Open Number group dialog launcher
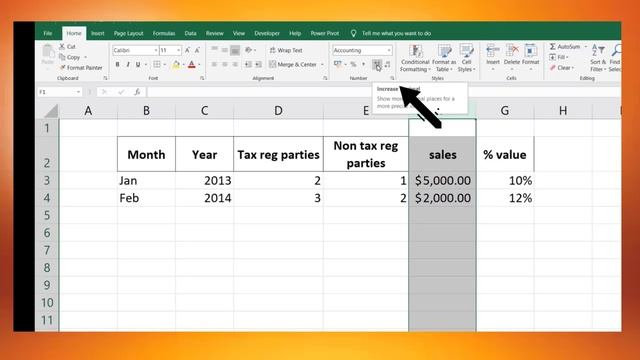The image size is (640, 360). (392, 78)
